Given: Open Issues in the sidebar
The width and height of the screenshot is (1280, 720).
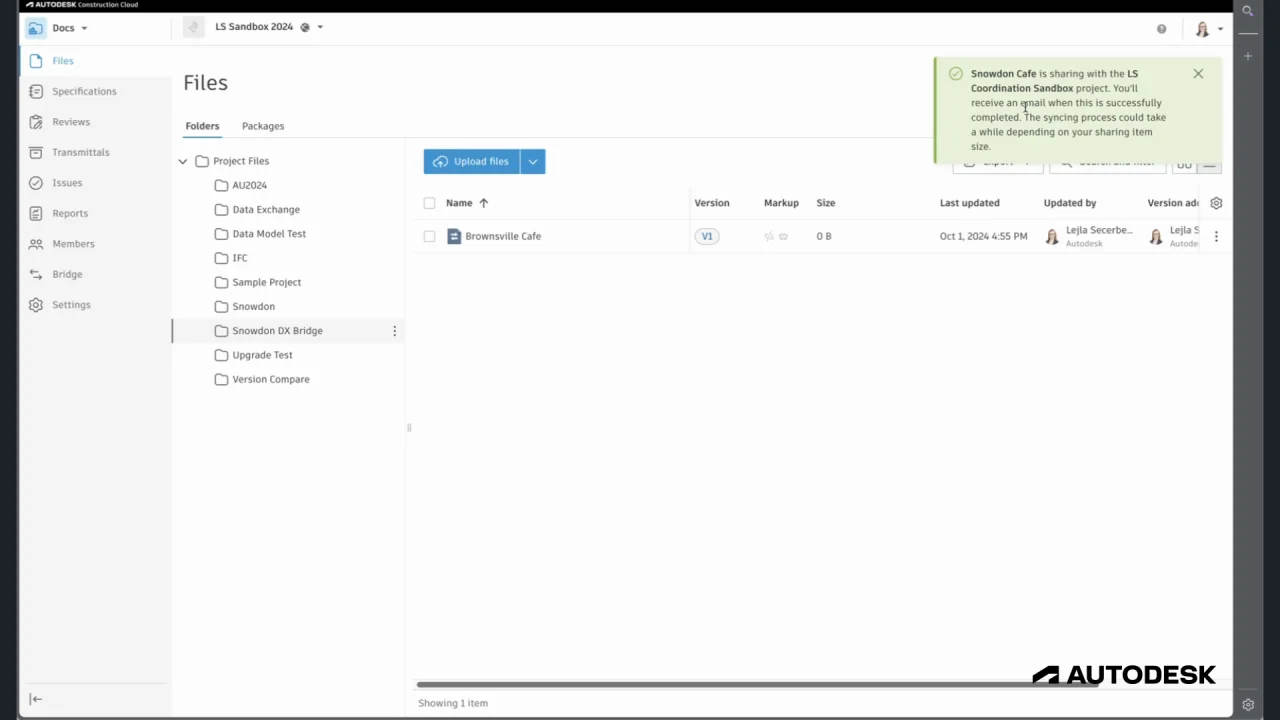Looking at the screenshot, I should 67,183.
